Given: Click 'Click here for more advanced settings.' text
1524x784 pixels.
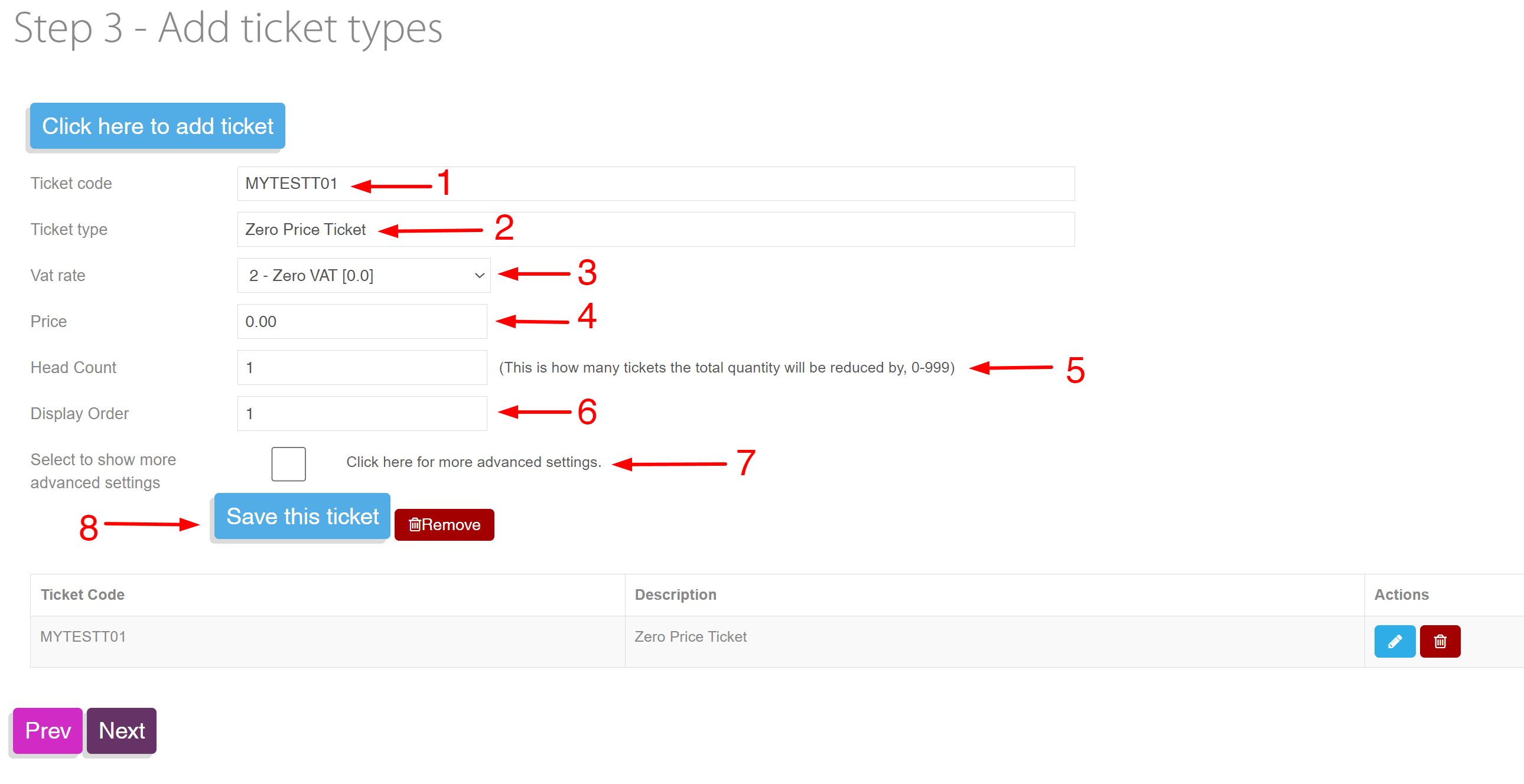Looking at the screenshot, I should coord(473,462).
